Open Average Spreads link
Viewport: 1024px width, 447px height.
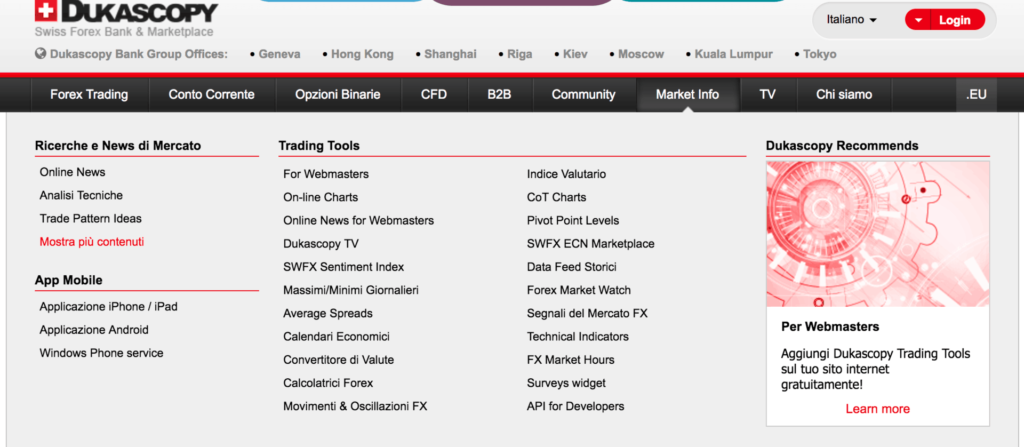pos(328,313)
